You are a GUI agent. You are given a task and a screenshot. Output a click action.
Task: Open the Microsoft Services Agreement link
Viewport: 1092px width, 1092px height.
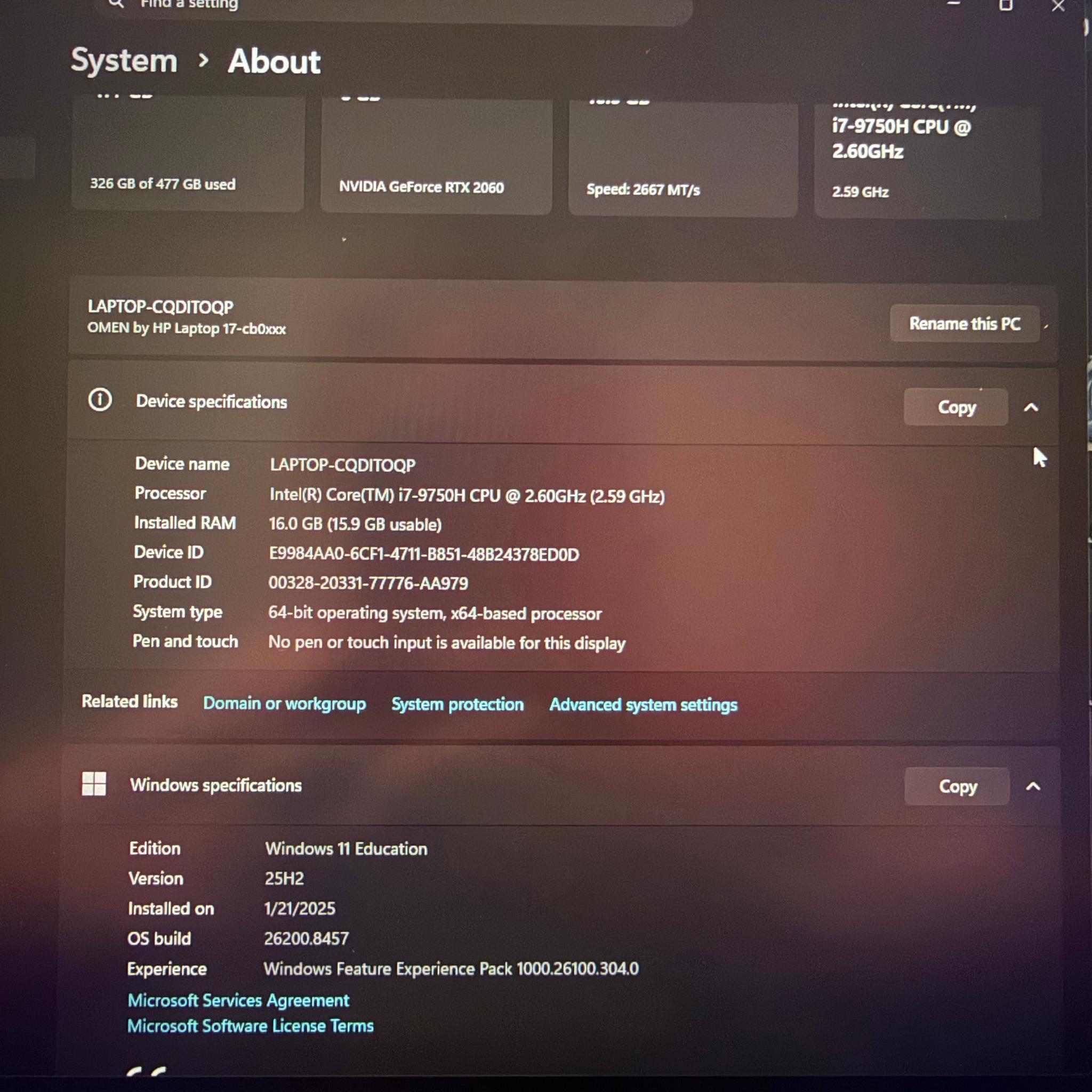click(238, 1000)
